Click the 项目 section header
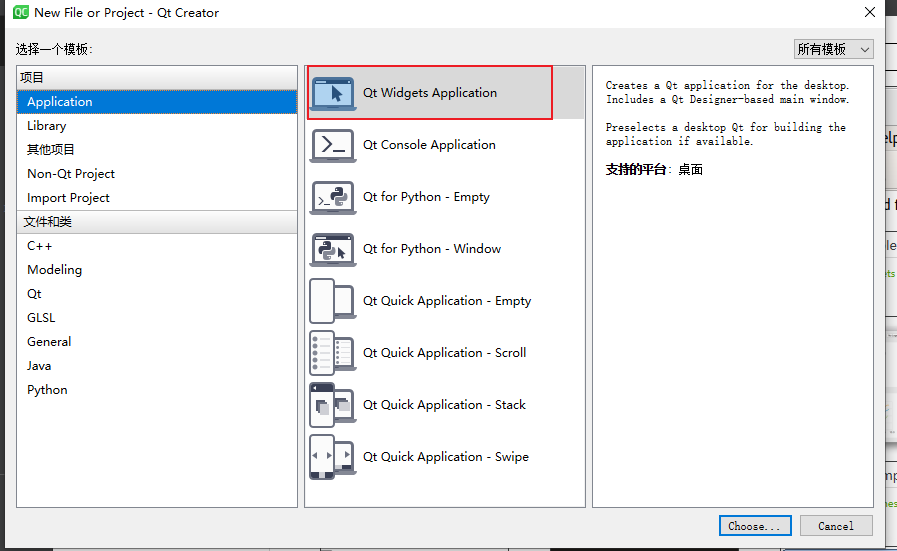Screen dimensions: 897x551 [157, 78]
